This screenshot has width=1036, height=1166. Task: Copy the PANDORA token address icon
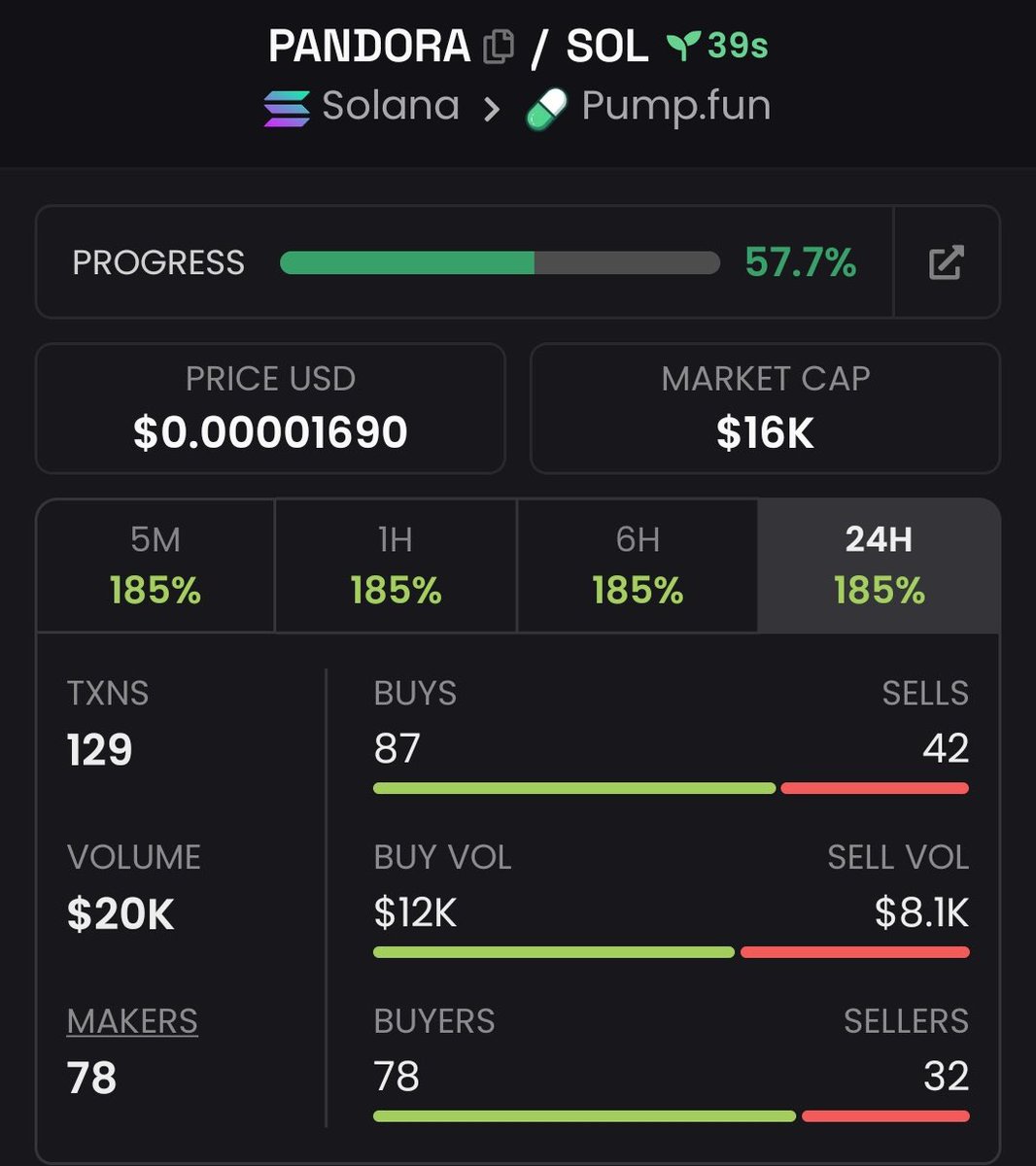499,47
